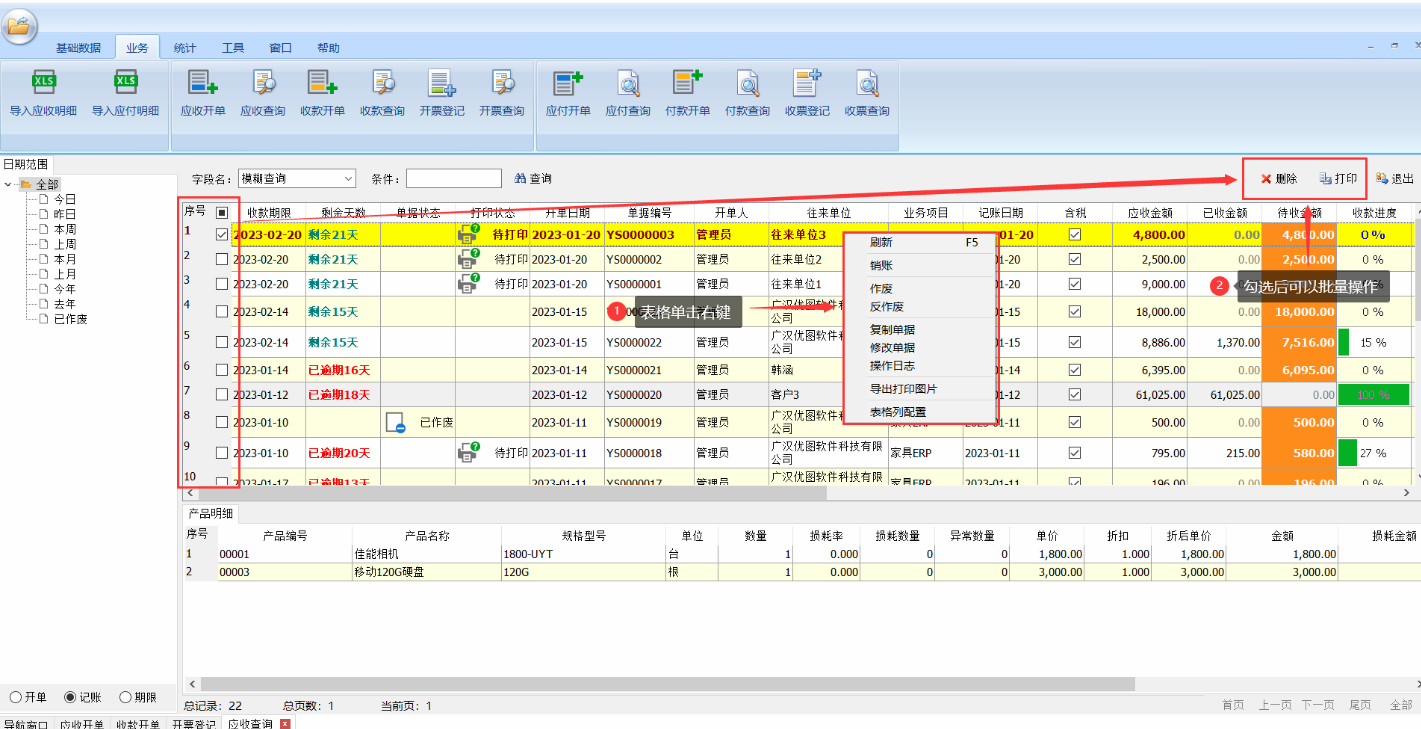Click the 付款查询 ribbon icon
This screenshot has width=1421, height=729.
747,83
